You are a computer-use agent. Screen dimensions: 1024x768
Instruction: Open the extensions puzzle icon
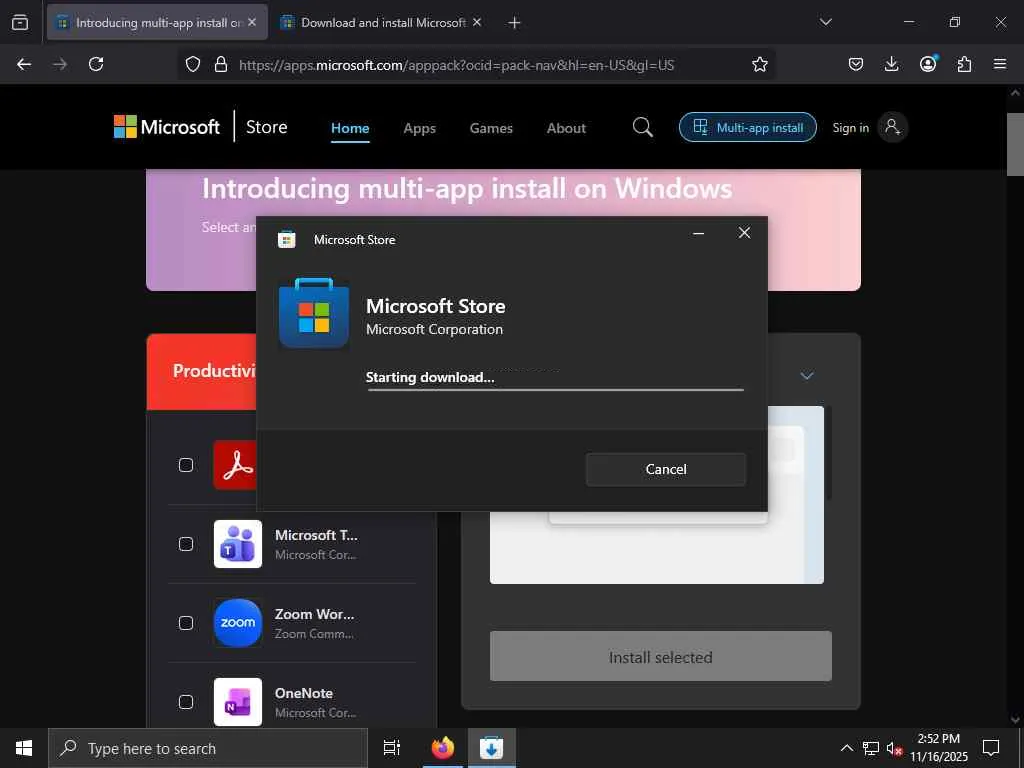pos(964,64)
